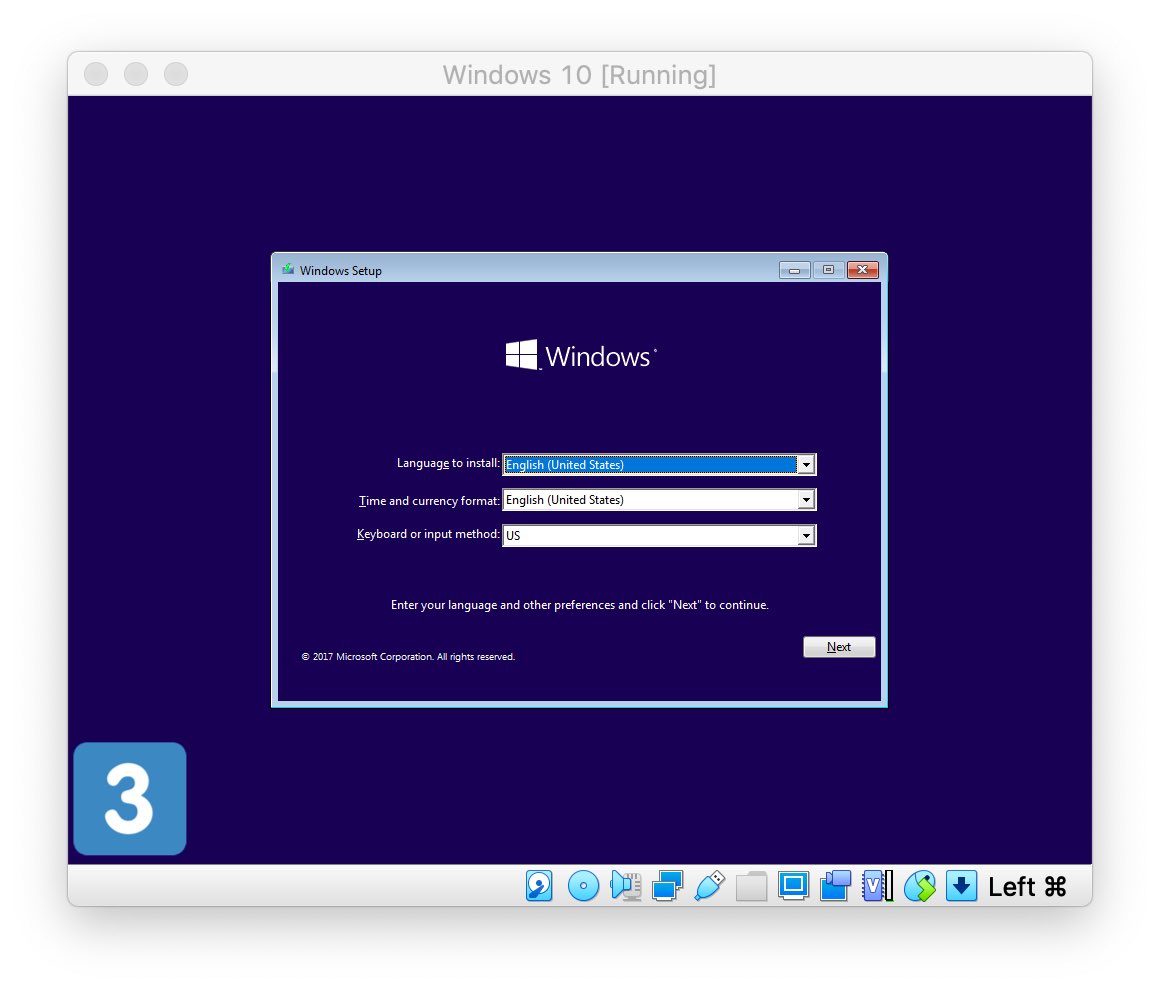Viewport: 1160px width, 990px height.
Task: Open the video recording status icon
Action: 835,886
